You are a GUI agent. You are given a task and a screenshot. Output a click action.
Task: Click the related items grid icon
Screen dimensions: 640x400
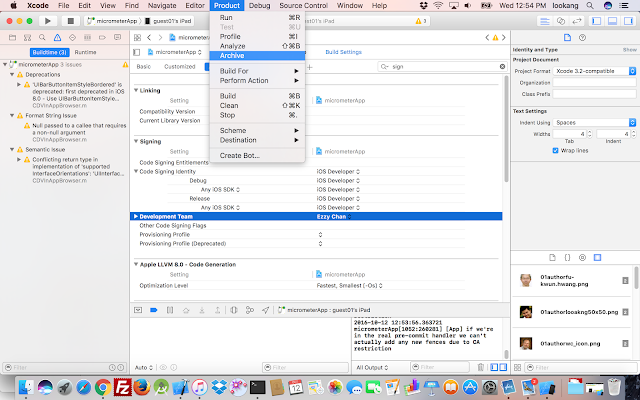coord(138,38)
